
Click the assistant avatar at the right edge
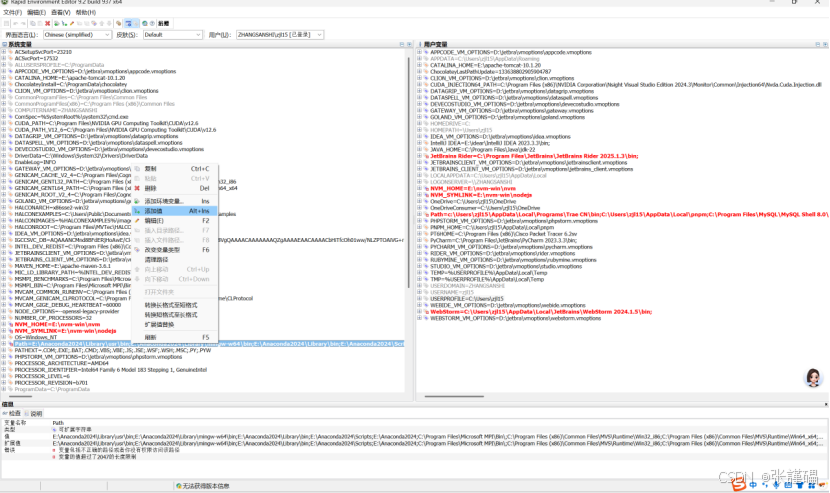813,377
